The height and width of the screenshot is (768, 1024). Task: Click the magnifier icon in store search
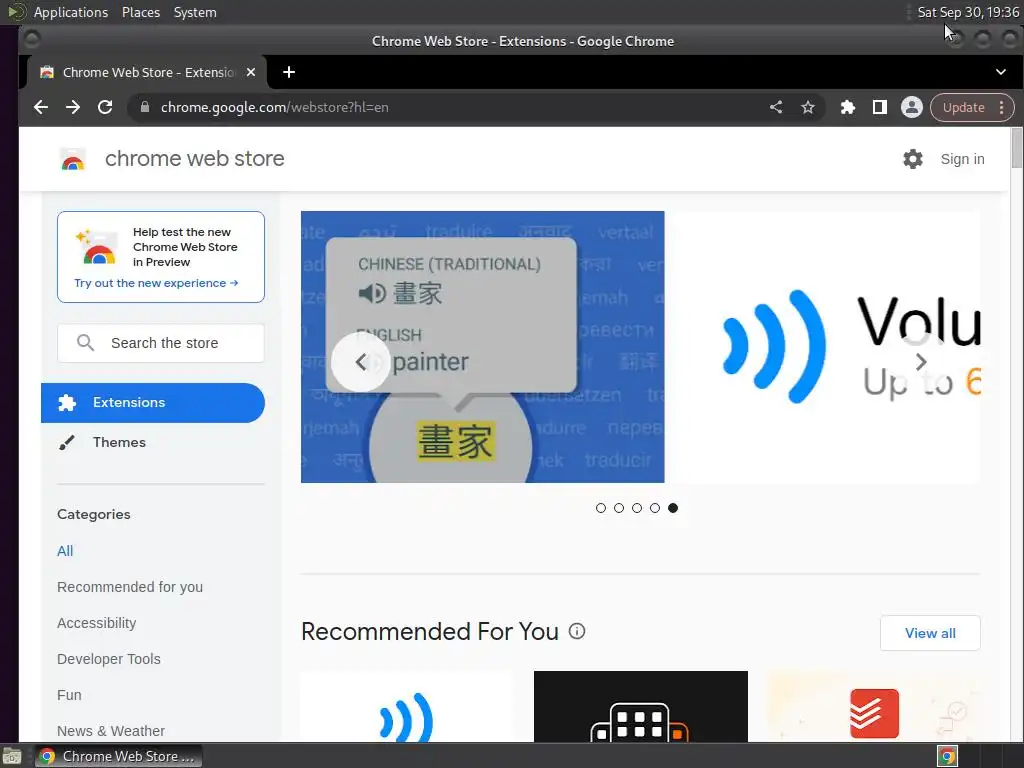pos(86,343)
